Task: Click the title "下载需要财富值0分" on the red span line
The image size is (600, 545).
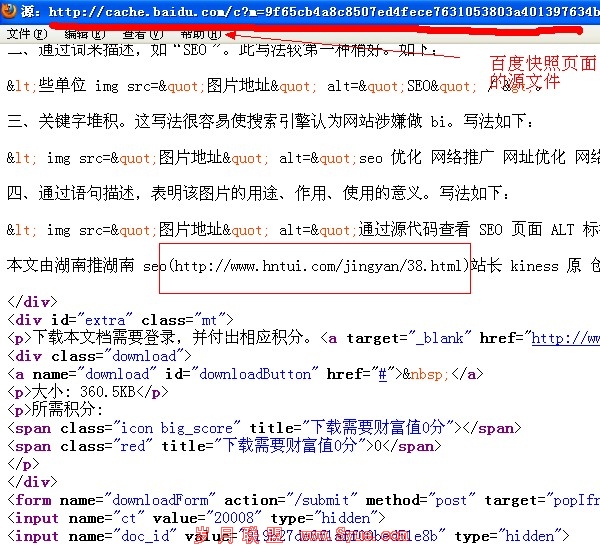Action: [289, 445]
